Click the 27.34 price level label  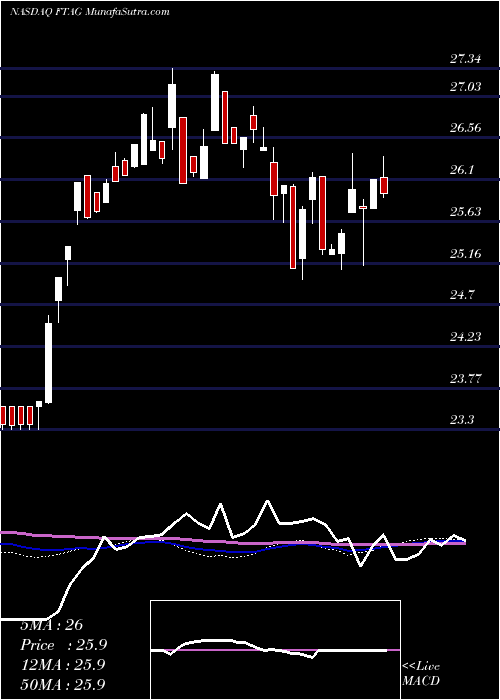pos(466,59)
